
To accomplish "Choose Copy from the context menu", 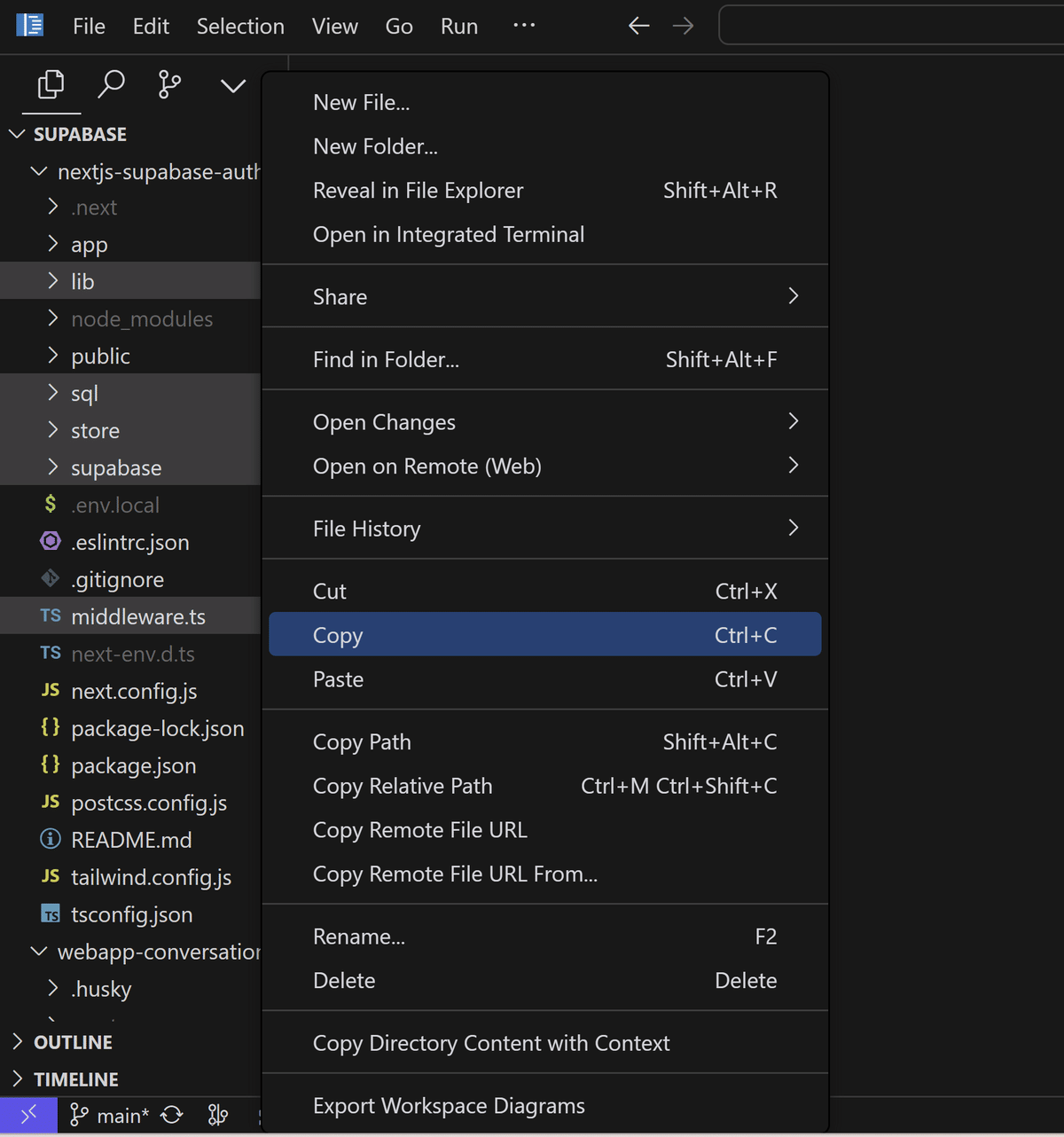I will tap(544, 635).
